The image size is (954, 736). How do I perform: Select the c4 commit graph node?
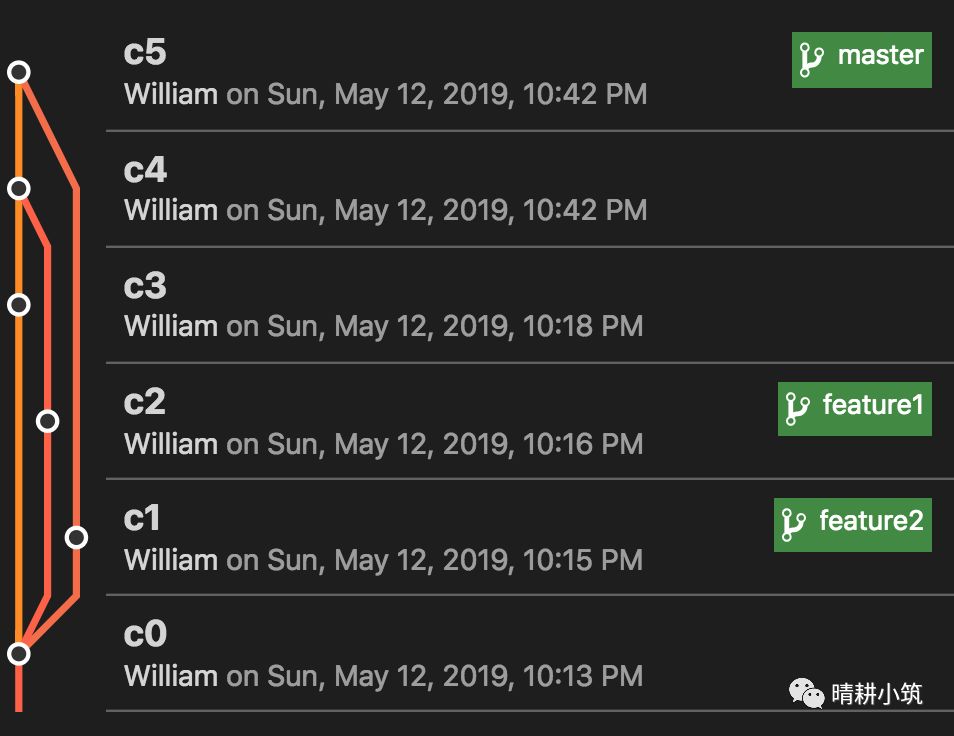tap(19, 188)
